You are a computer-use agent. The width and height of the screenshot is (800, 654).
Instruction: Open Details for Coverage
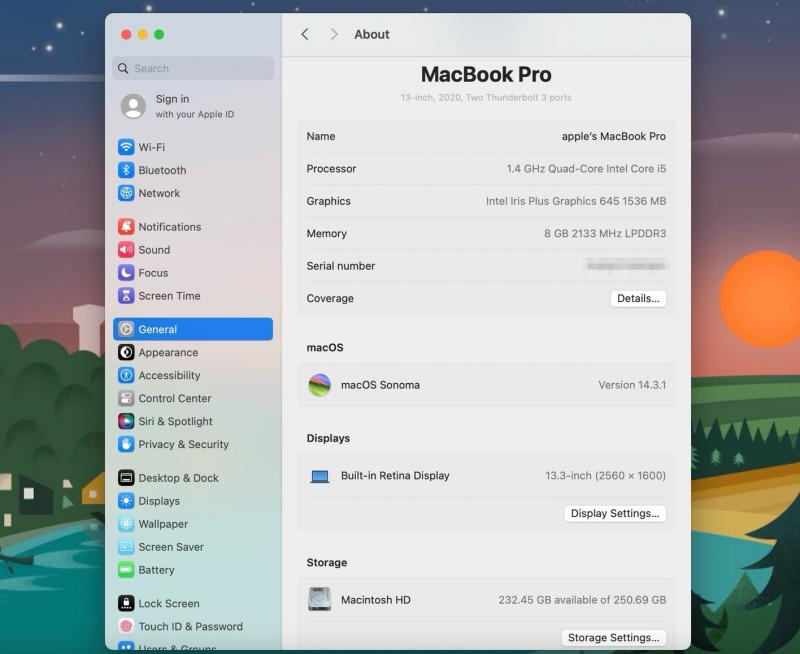[638, 298]
